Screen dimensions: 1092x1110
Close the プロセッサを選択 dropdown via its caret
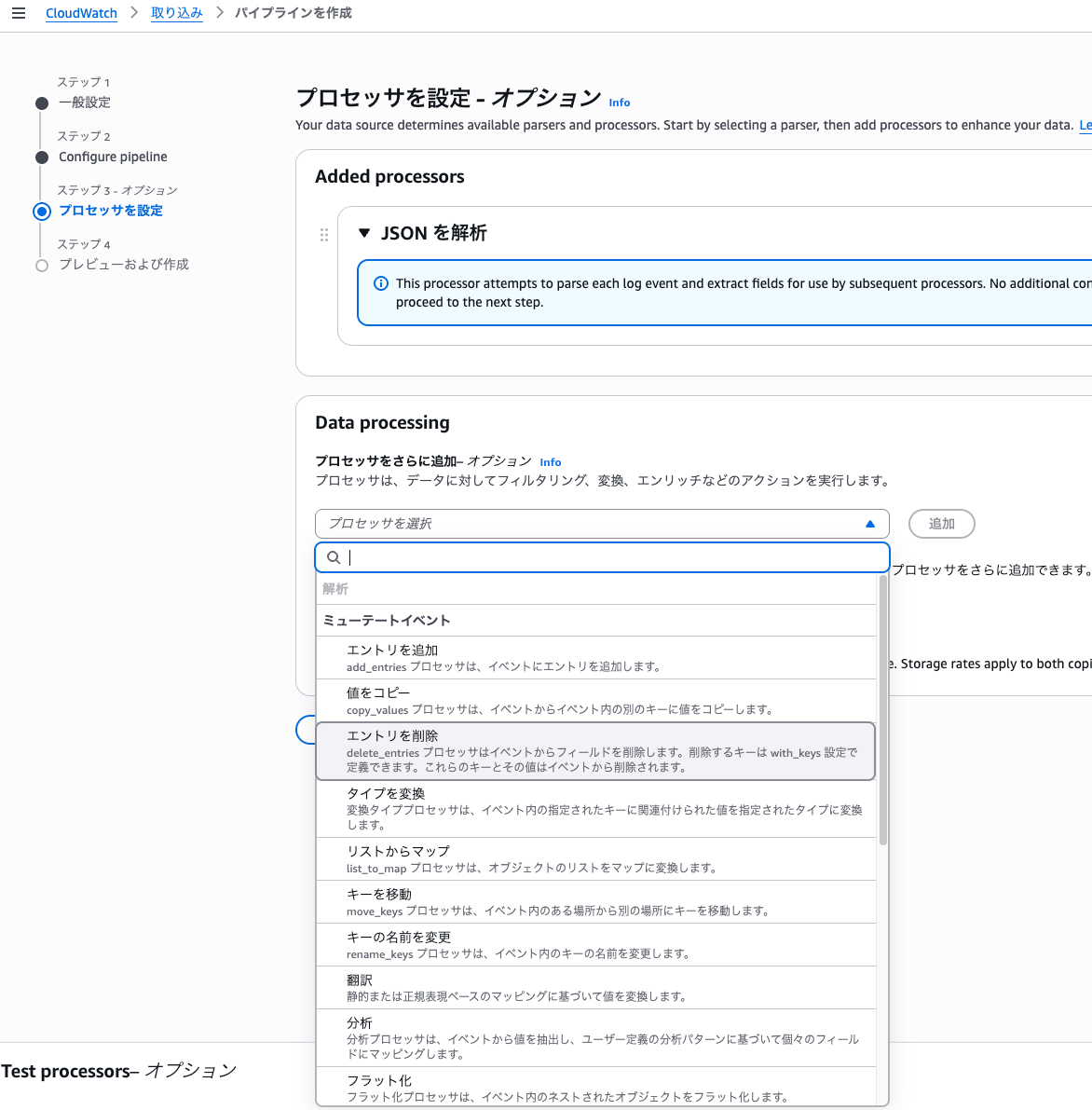coord(870,524)
